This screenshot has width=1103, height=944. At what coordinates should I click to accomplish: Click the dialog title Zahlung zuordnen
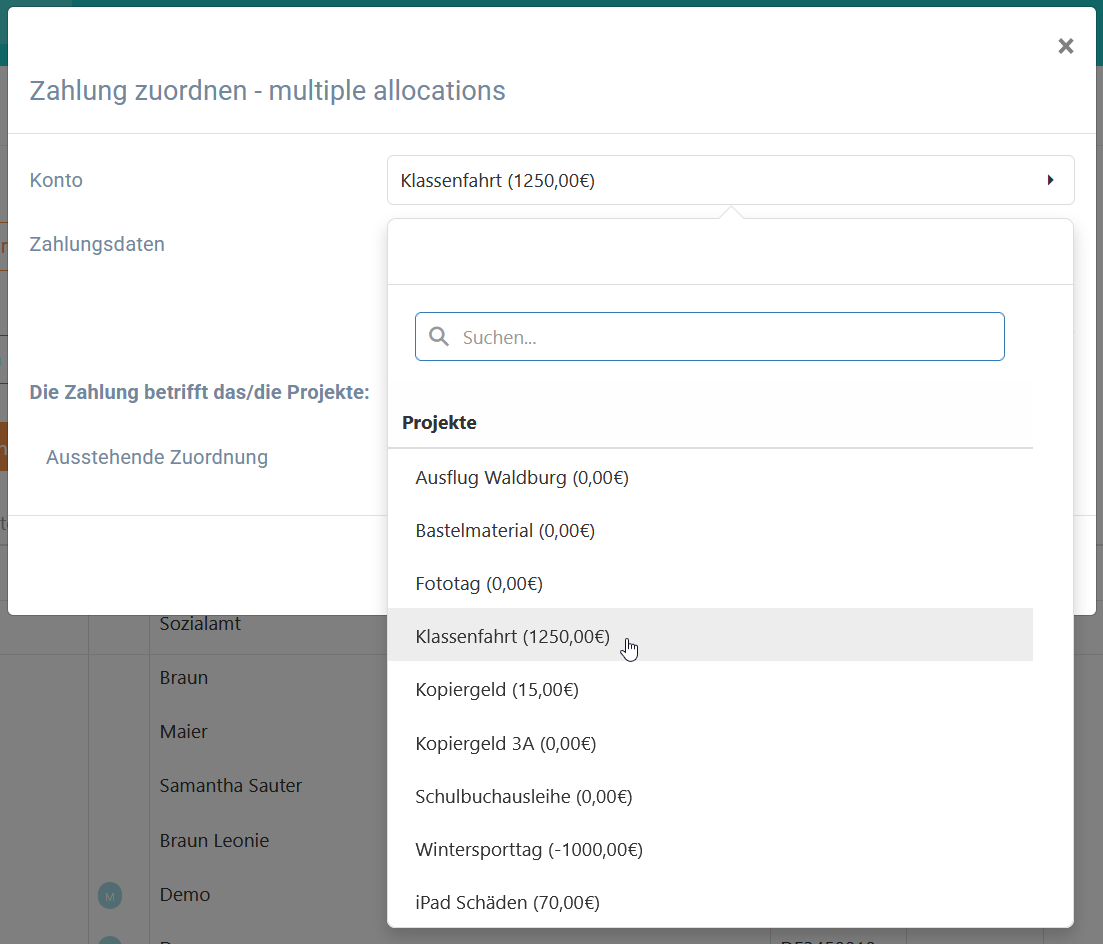(x=267, y=91)
